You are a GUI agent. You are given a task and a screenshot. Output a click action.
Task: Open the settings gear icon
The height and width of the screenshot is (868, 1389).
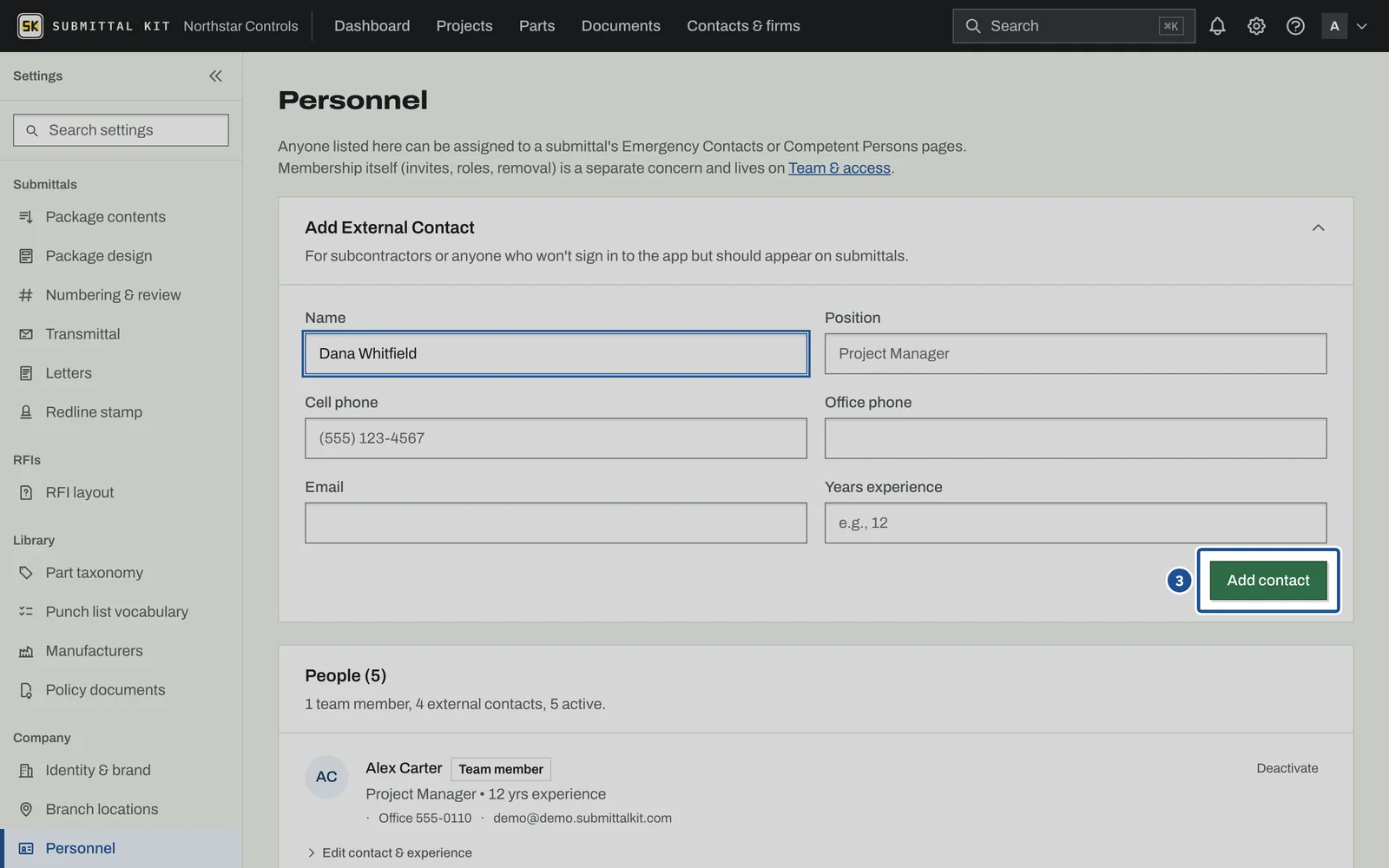click(1256, 26)
